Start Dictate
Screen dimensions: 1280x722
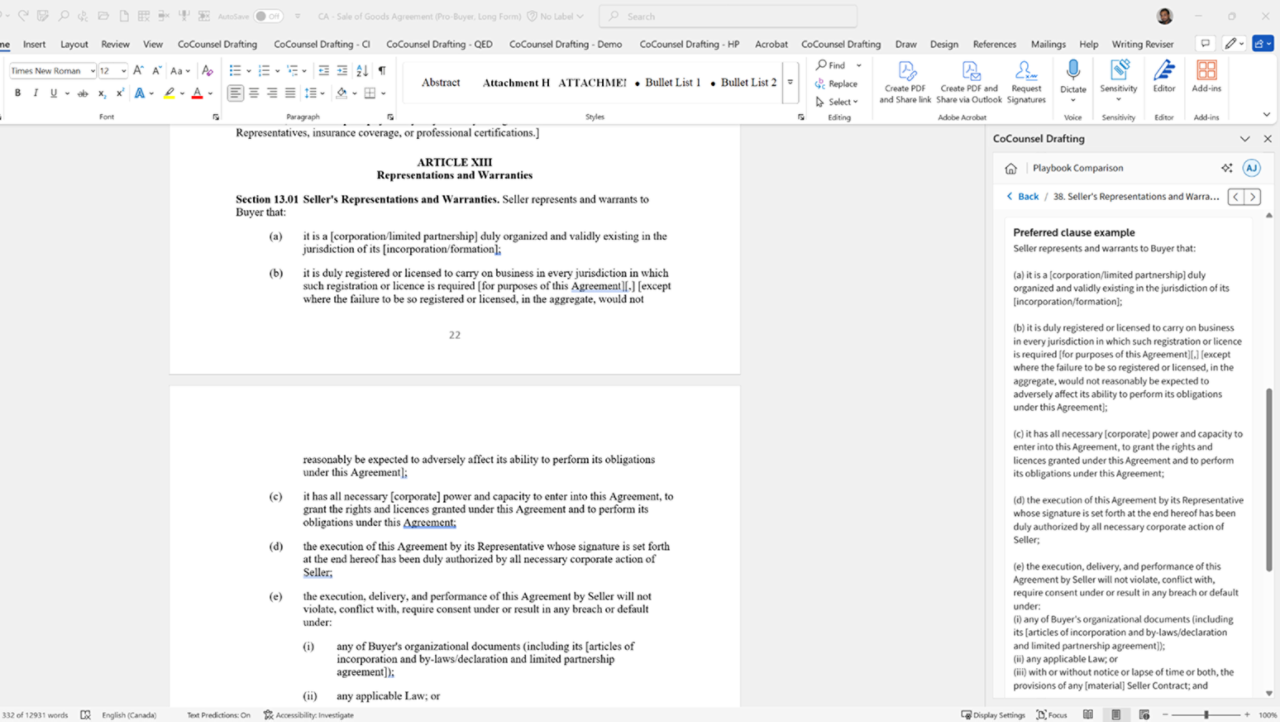click(1073, 78)
